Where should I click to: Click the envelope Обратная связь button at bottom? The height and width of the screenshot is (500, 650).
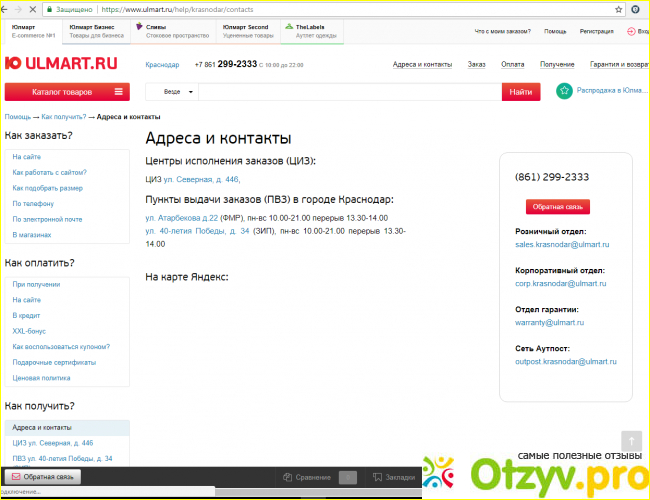click(x=43, y=477)
